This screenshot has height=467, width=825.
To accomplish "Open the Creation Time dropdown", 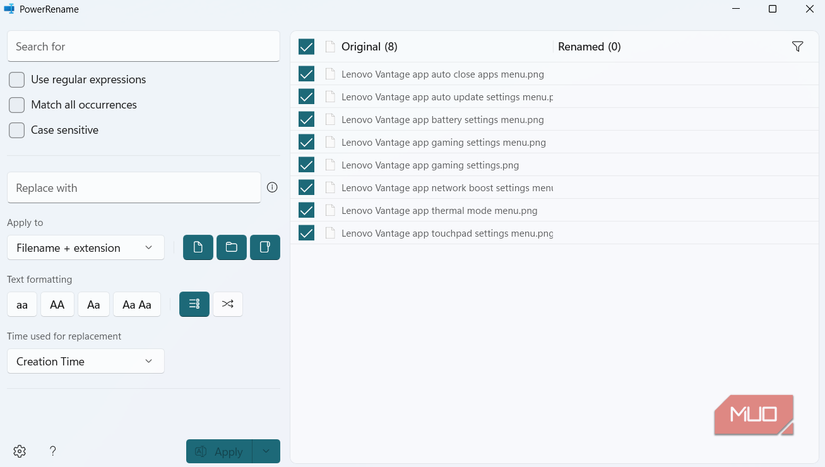I will tap(86, 361).
